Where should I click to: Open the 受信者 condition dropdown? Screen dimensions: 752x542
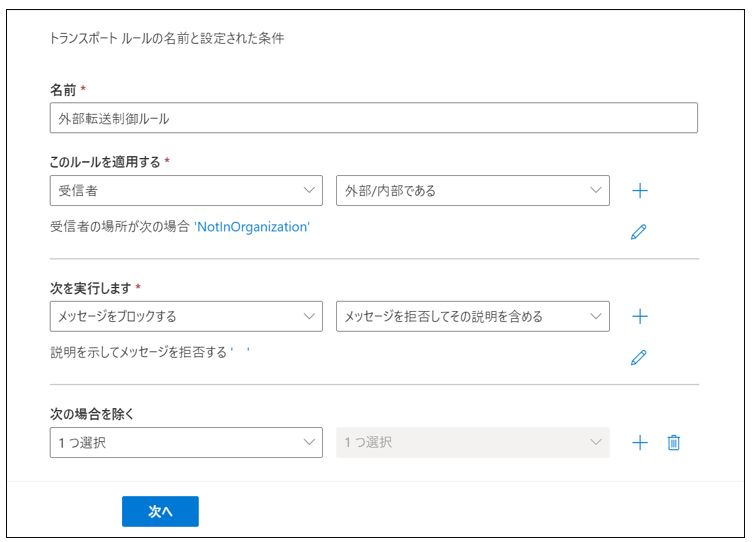[186, 190]
